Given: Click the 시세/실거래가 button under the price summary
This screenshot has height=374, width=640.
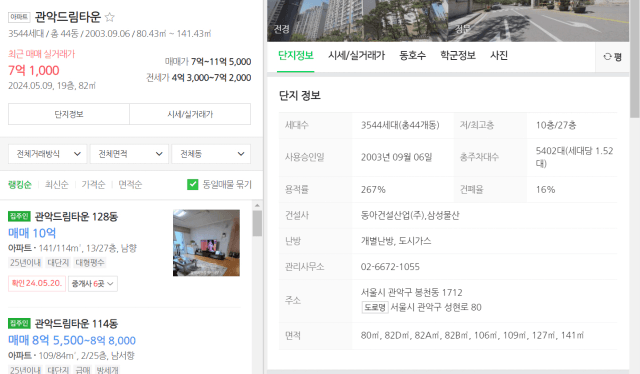Looking at the screenshot, I should [x=190, y=114].
